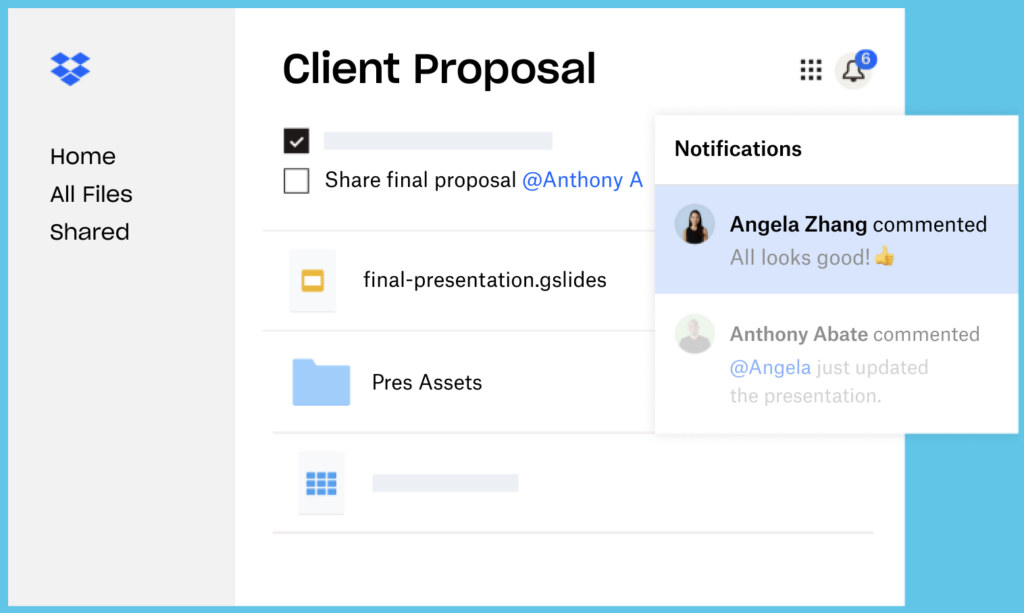
Task: Click the Google Slides file icon
Action: [x=313, y=281]
